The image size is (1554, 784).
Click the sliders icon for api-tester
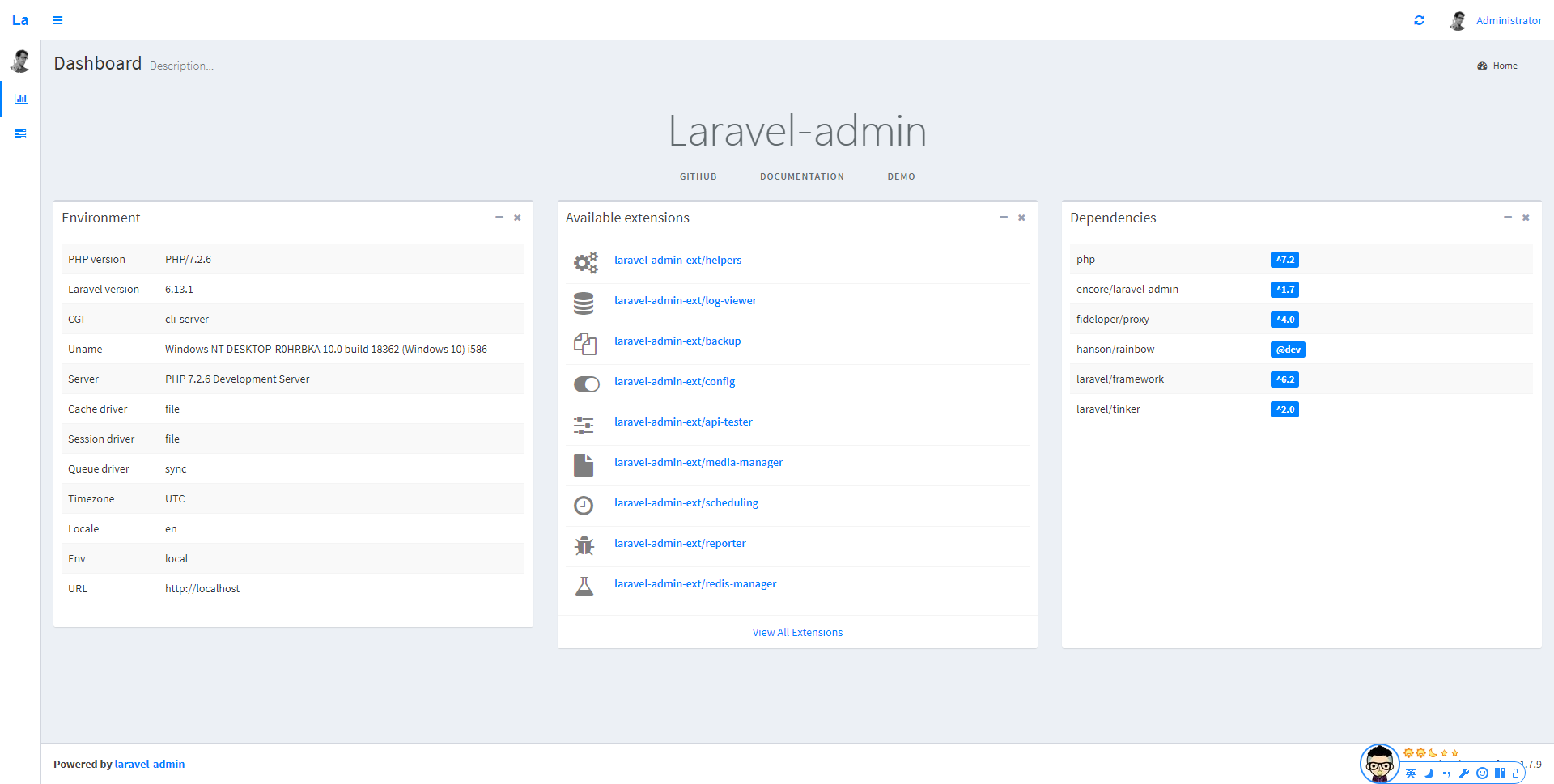(584, 425)
